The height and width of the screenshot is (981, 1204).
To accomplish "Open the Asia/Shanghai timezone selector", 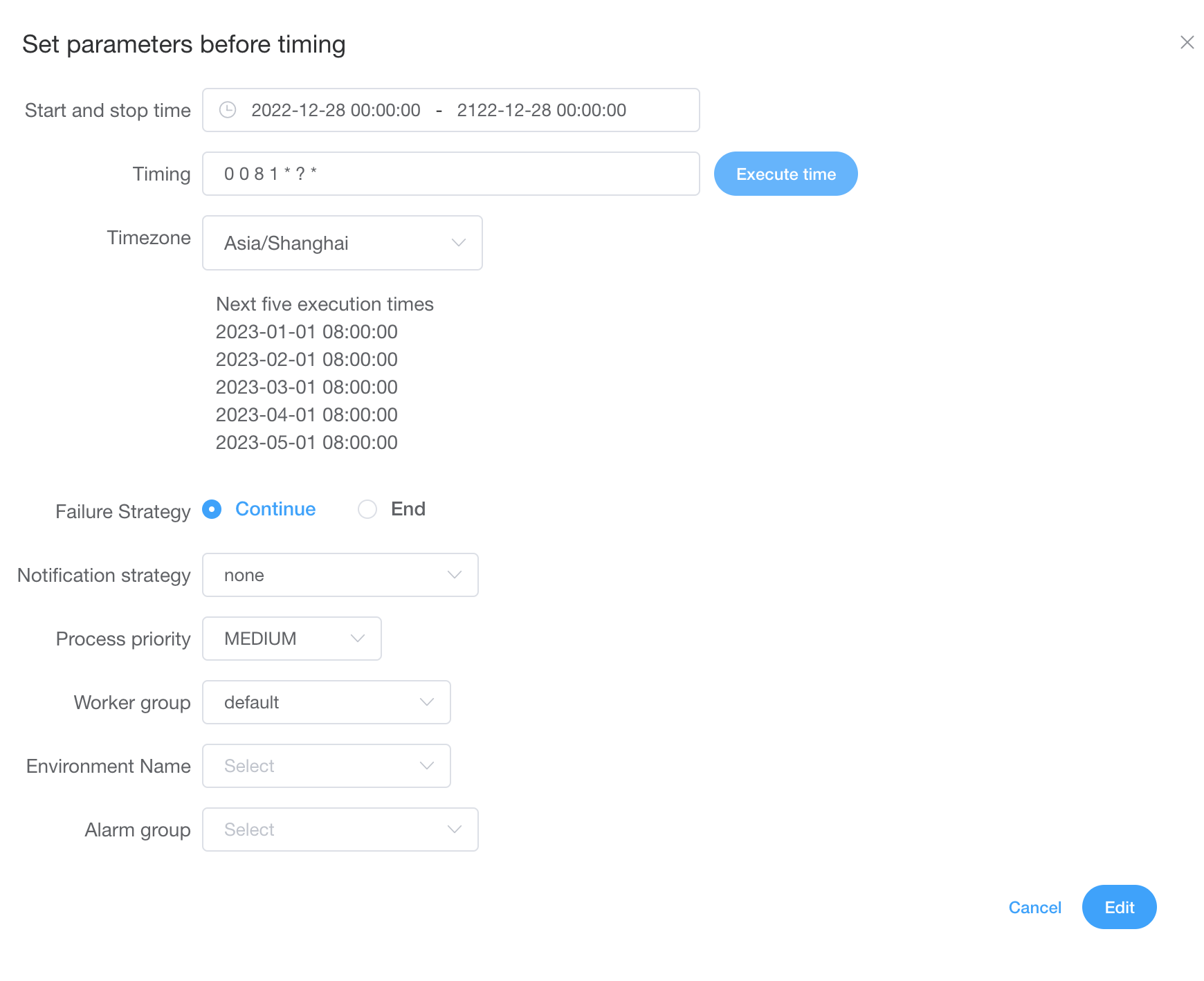I will click(x=342, y=243).
